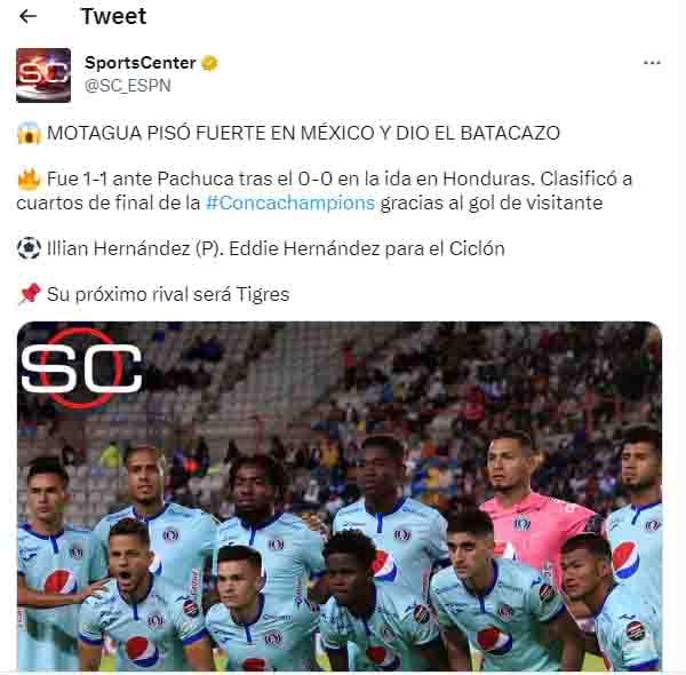Screen dimensions: 686x675
Task: Click the red pushpin emoji
Action: (x=30, y=294)
